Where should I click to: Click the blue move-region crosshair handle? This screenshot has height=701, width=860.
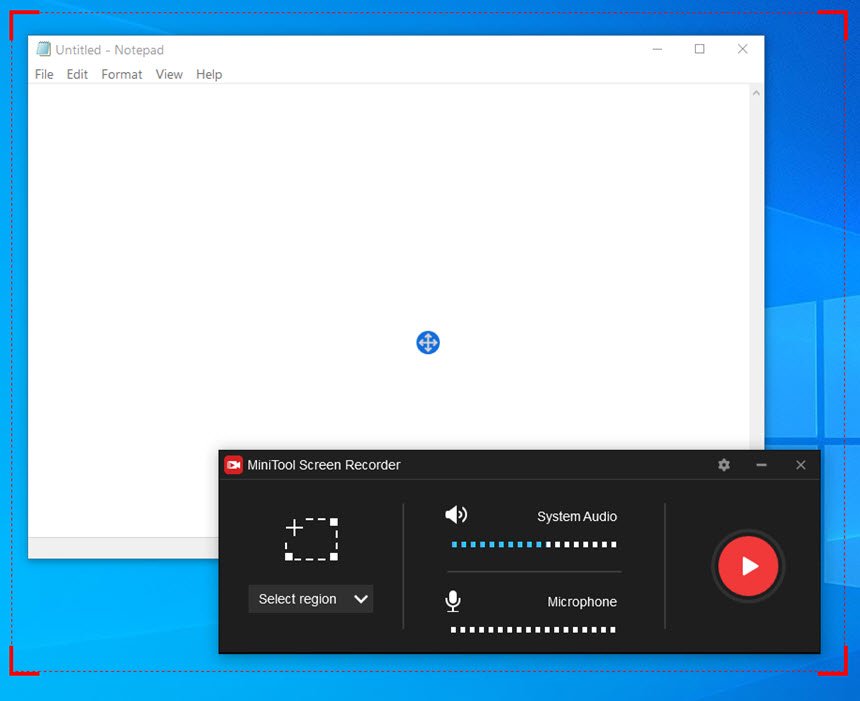428,342
